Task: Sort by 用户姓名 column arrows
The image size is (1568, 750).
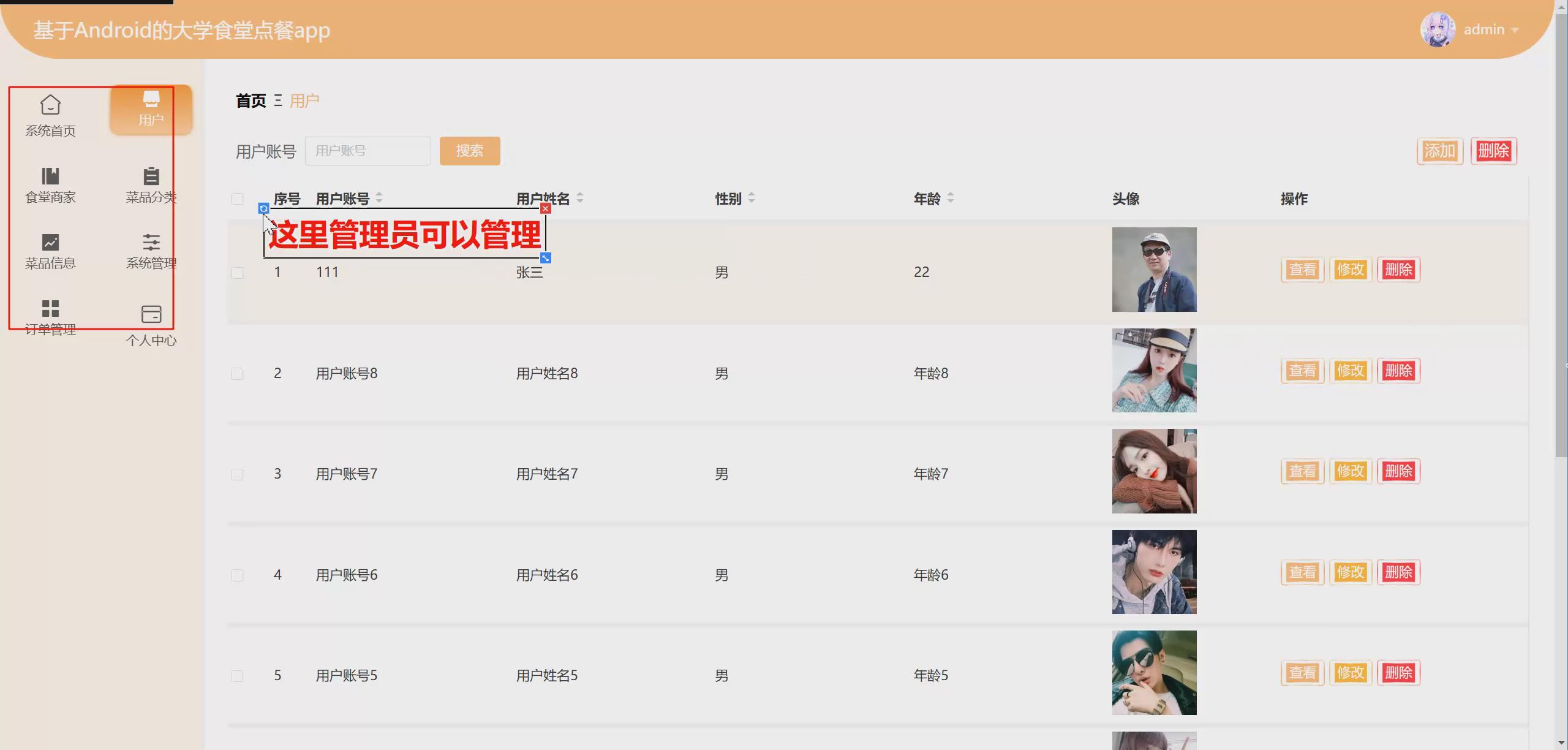Action: click(x=579, y=198)
